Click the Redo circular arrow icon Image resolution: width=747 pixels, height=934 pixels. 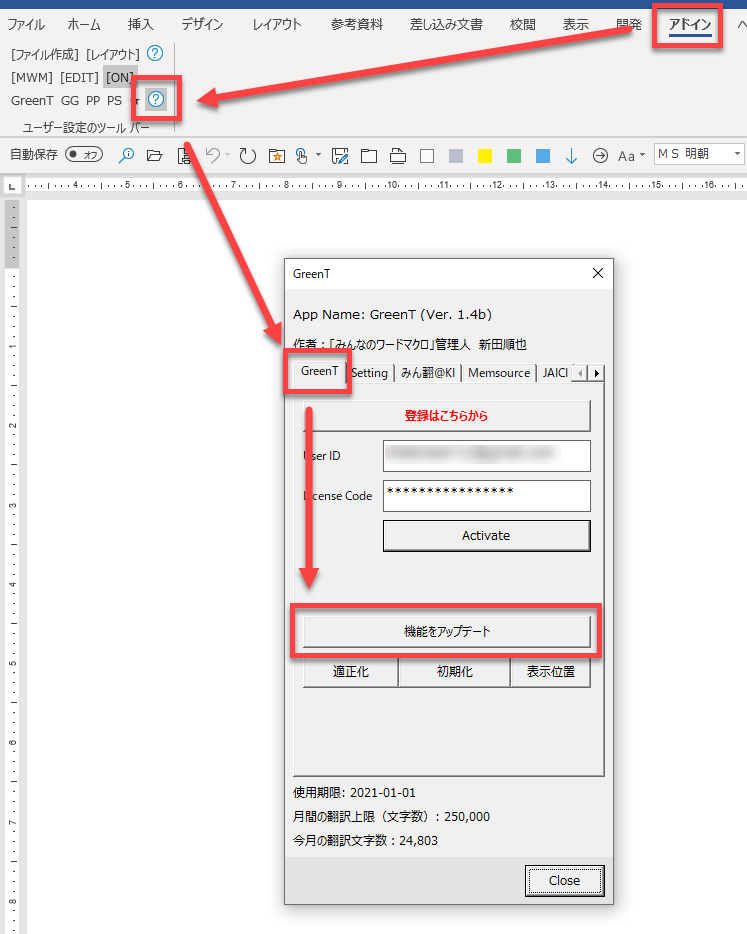[x=247, y=155]
